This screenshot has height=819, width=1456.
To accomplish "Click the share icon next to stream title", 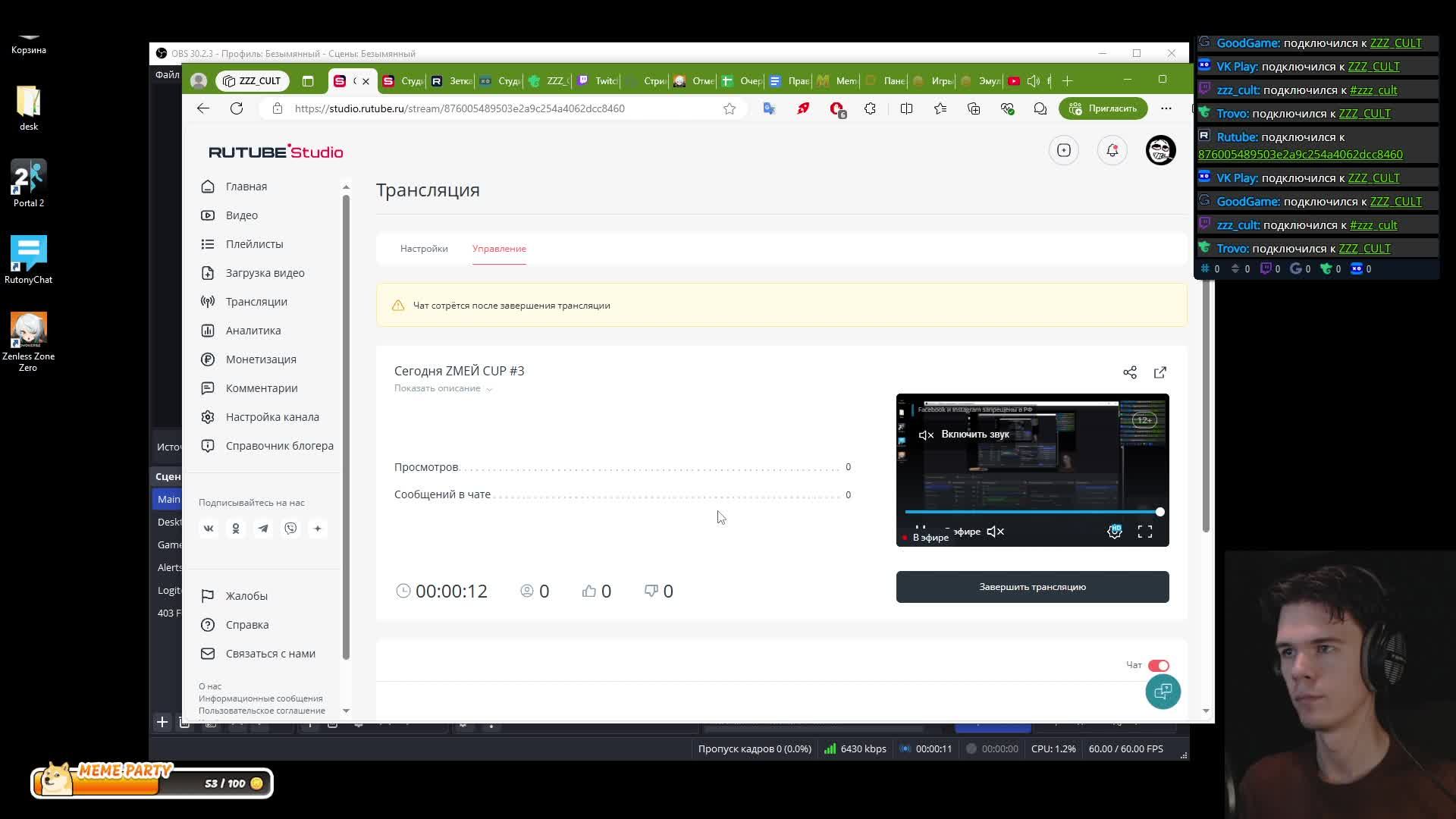I will pyautogui.click(x=1130, y=372).
